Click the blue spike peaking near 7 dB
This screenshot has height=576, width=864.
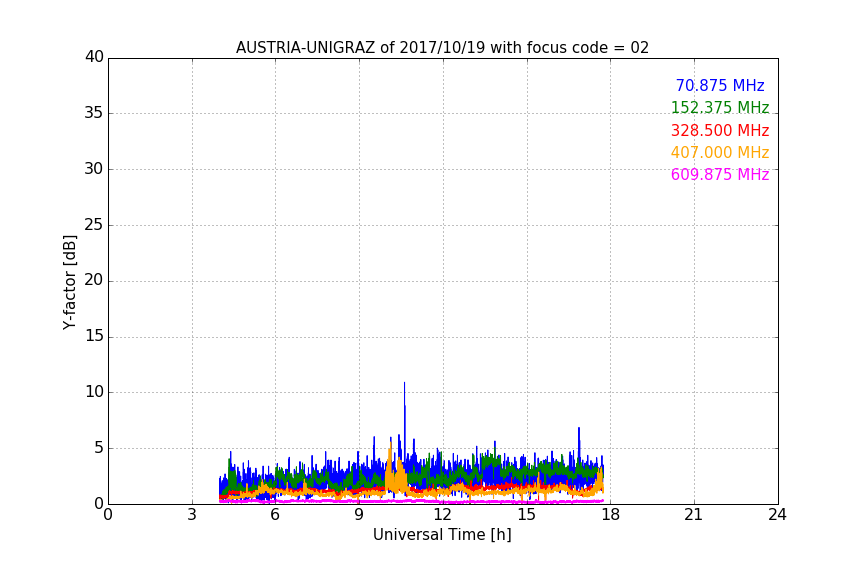(579, 441)
